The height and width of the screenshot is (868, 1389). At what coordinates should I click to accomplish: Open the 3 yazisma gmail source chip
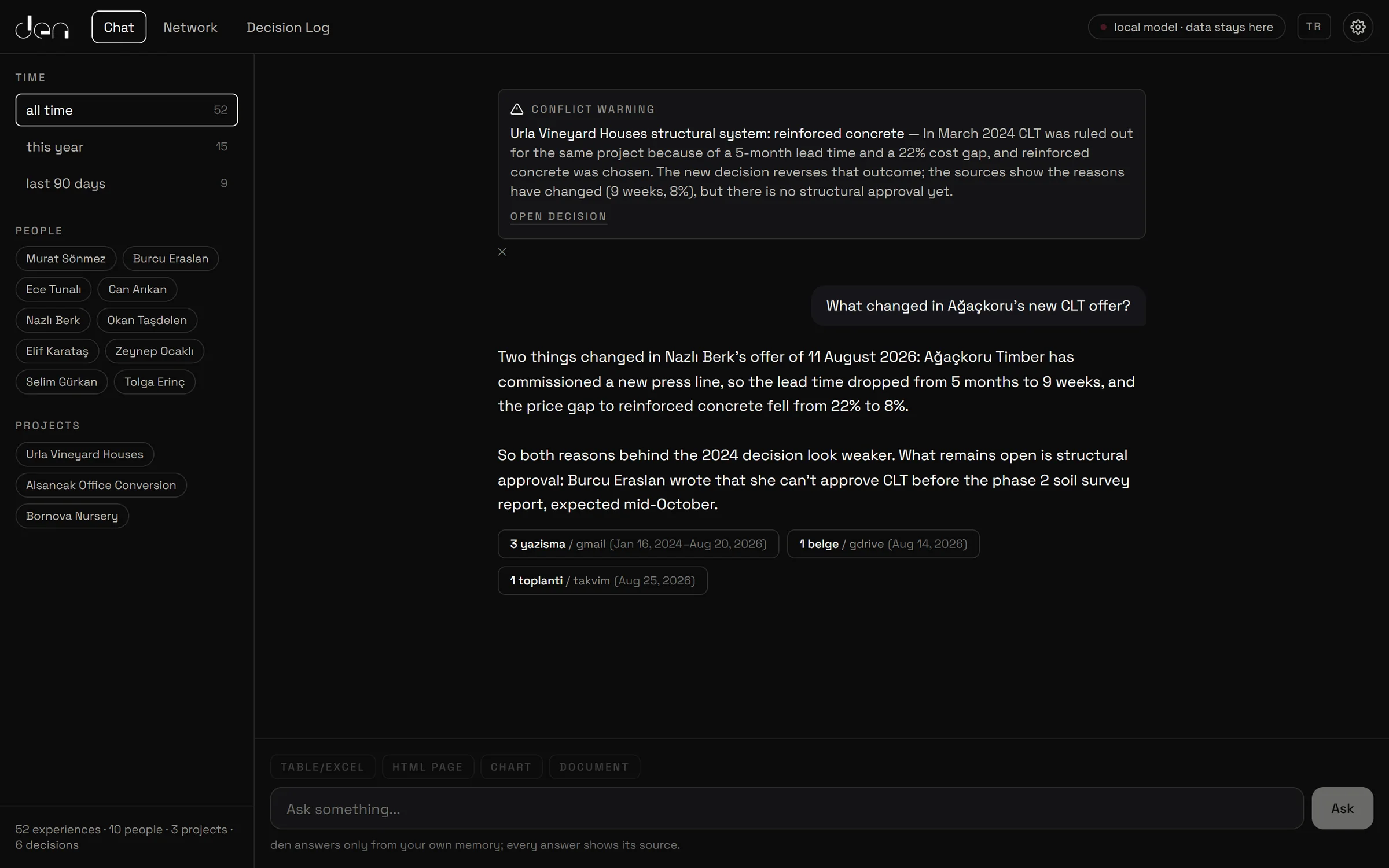[x=638, y=544]
